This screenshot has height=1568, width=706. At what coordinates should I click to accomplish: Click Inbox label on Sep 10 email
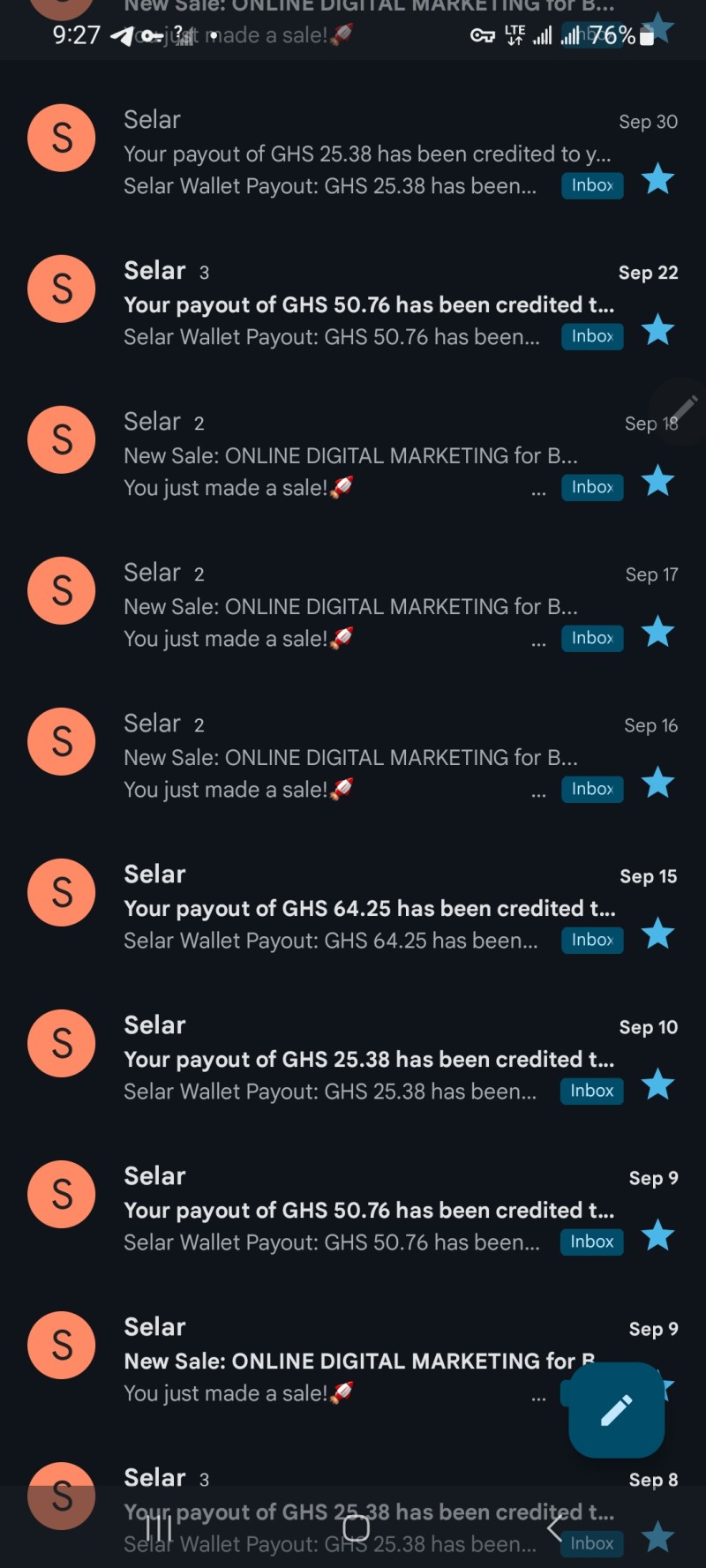click(x=592, y=1091)
